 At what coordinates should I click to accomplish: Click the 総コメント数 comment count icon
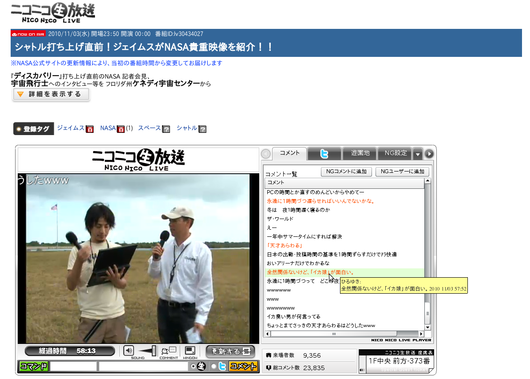click(x=269, y=368)
